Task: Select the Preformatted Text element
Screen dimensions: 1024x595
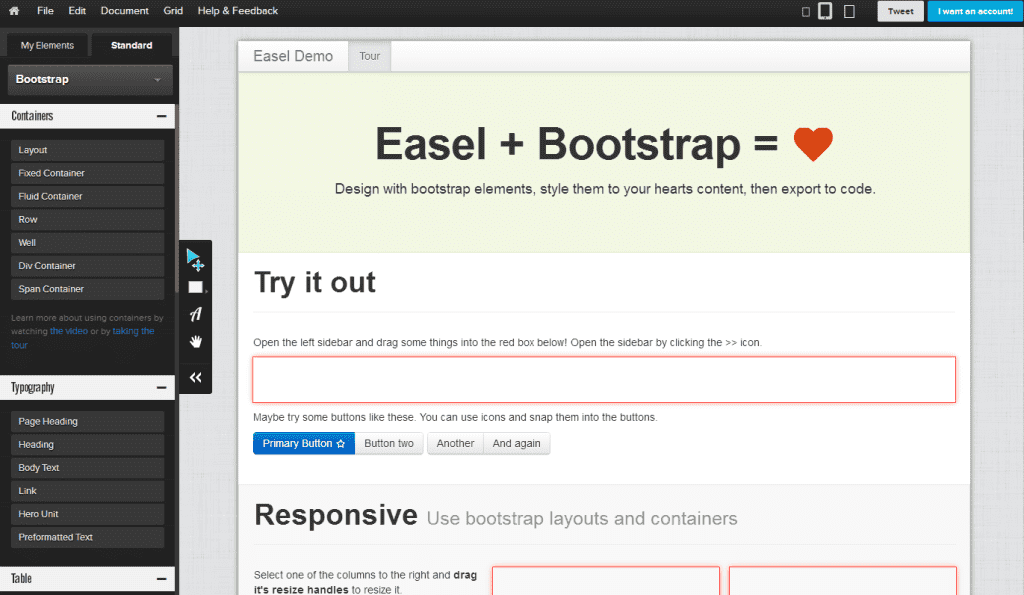Action: point(87,538)
